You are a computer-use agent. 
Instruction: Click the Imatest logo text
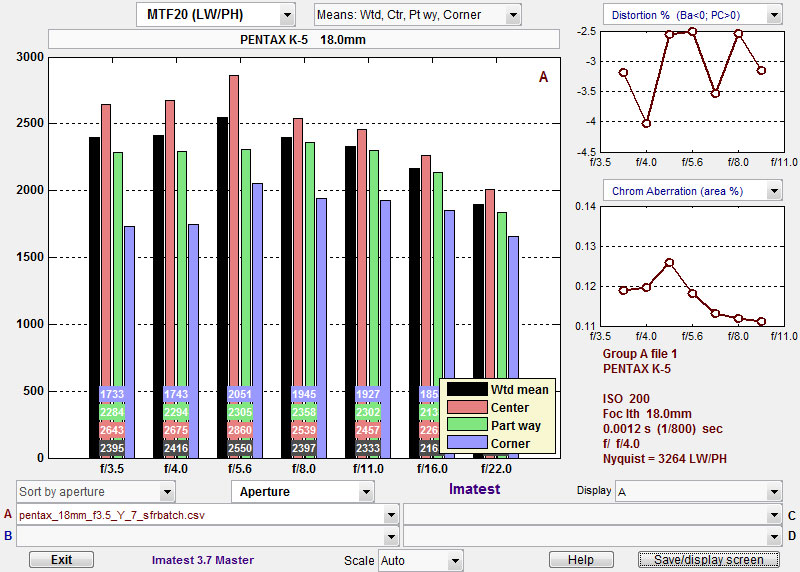474,489
